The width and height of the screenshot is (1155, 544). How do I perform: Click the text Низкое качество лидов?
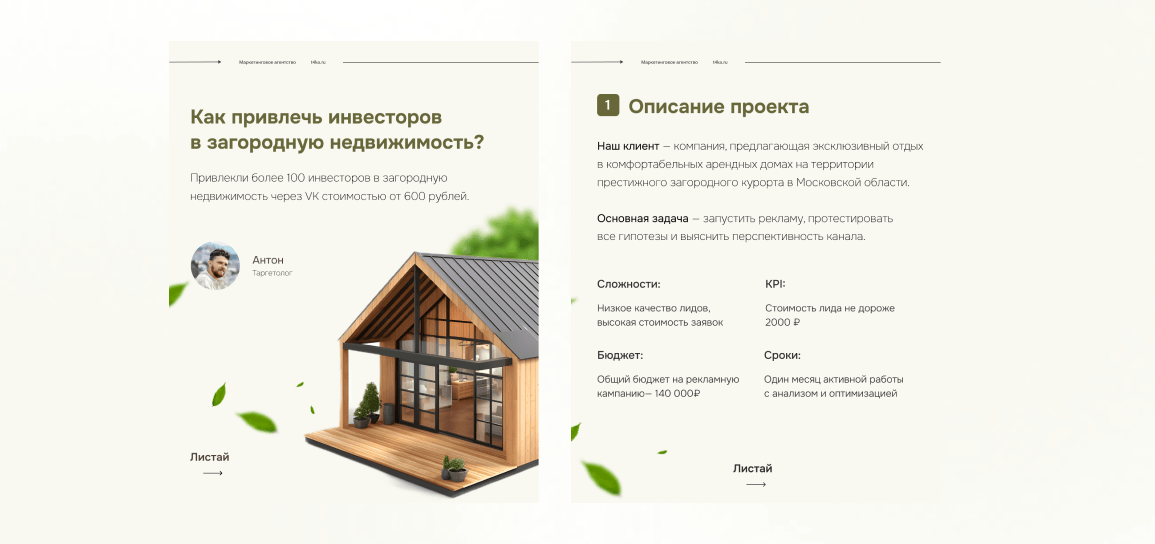coord(653,308)
